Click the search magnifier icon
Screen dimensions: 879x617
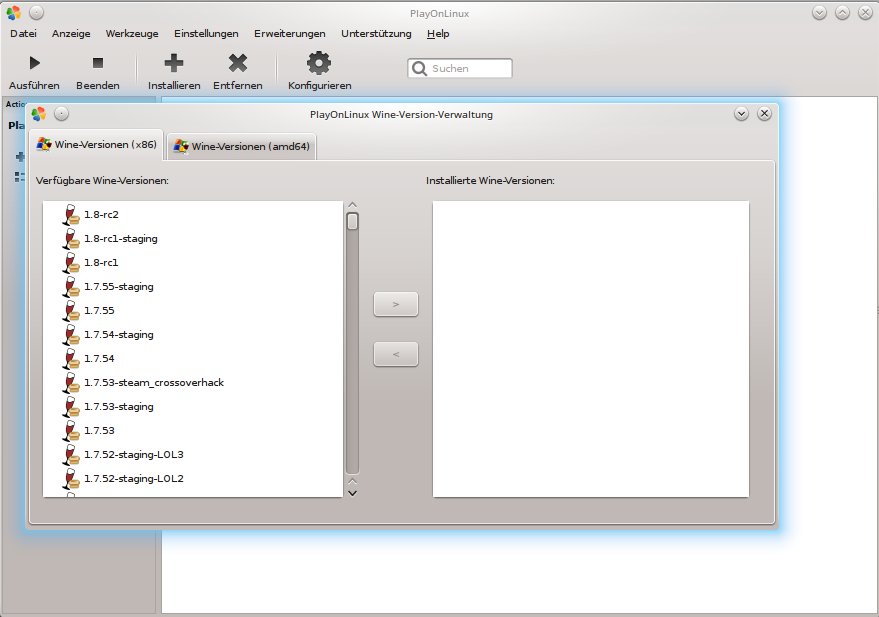coord(419,68)
